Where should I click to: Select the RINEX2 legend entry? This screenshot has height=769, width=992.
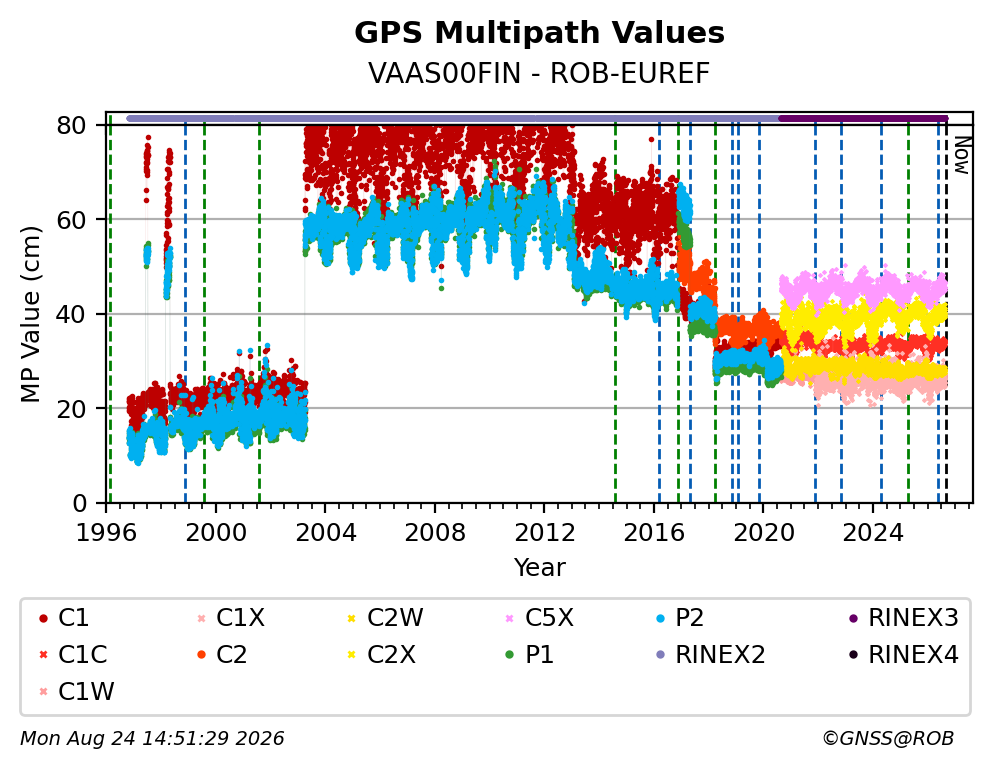[x=710, y=655]
